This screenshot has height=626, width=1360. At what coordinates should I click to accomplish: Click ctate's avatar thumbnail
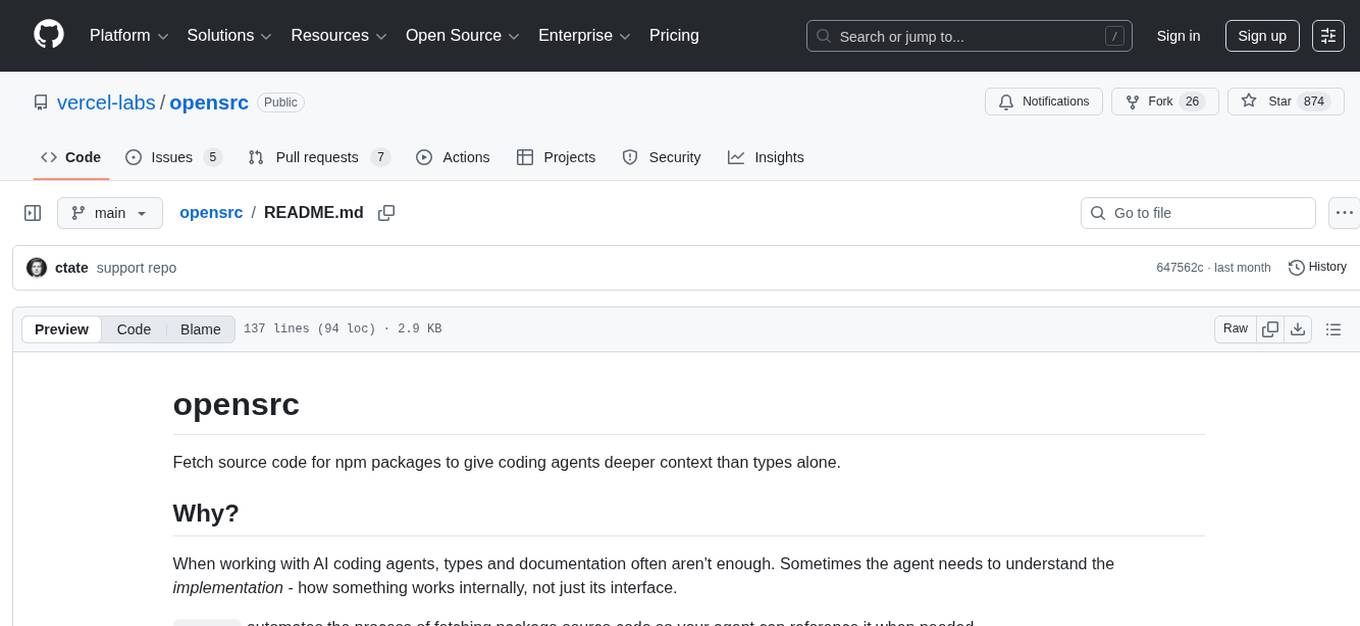(36, 267)
